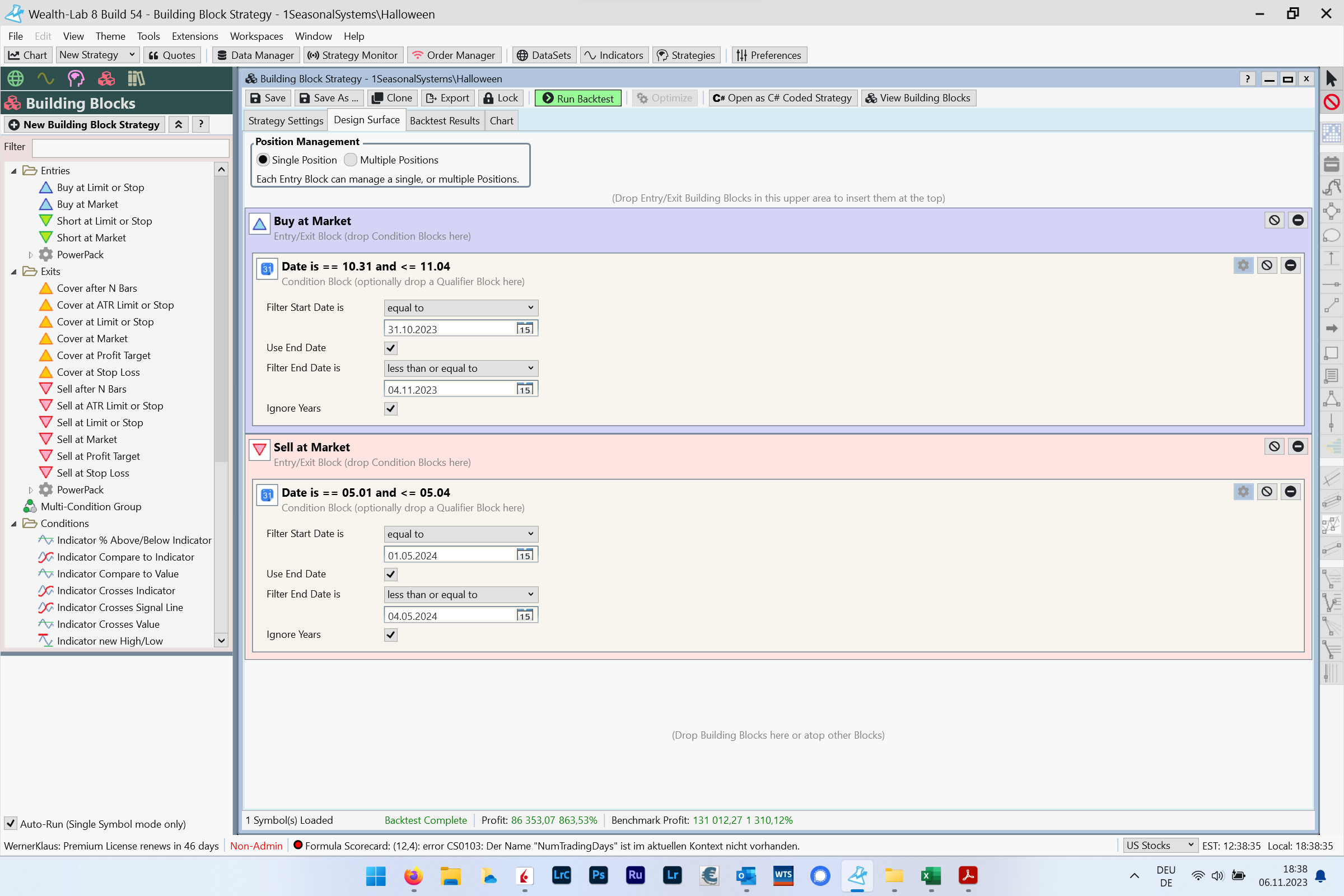The image size is (1344, 896).
Task: Switch to the Chart tab
Action: (501, 120)
